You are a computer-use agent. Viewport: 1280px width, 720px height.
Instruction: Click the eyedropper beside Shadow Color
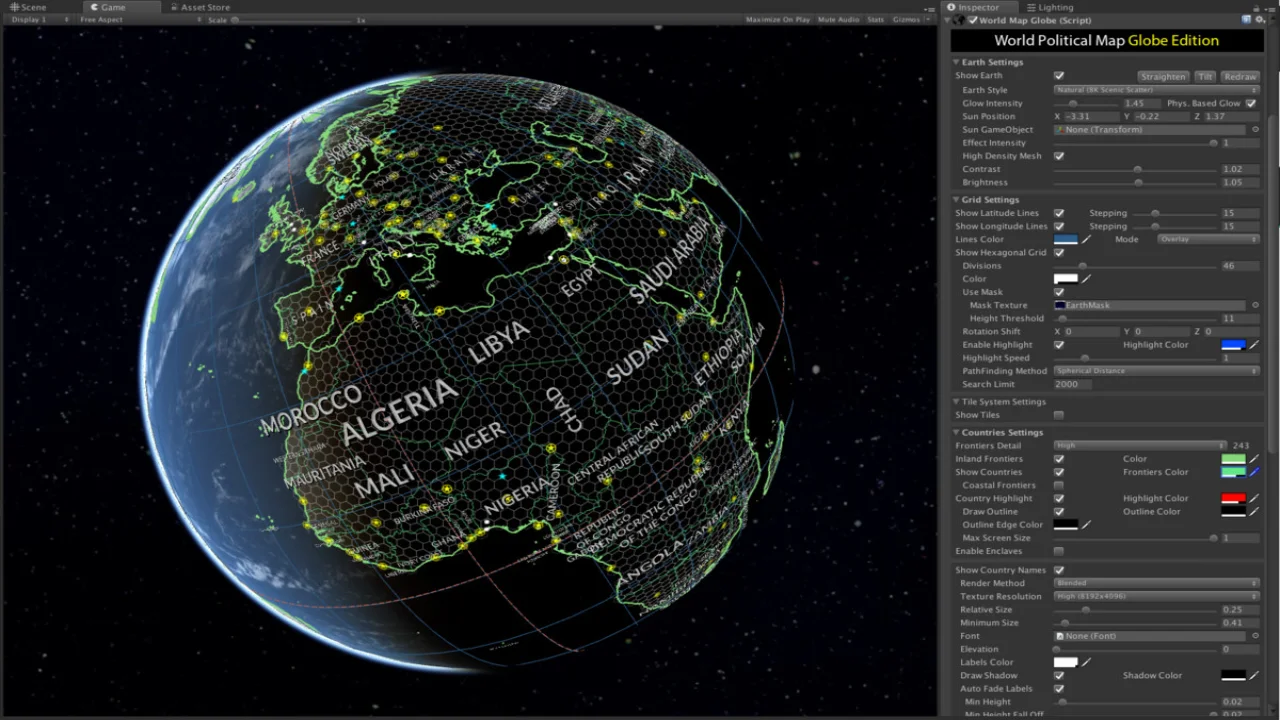[1254, 676]
